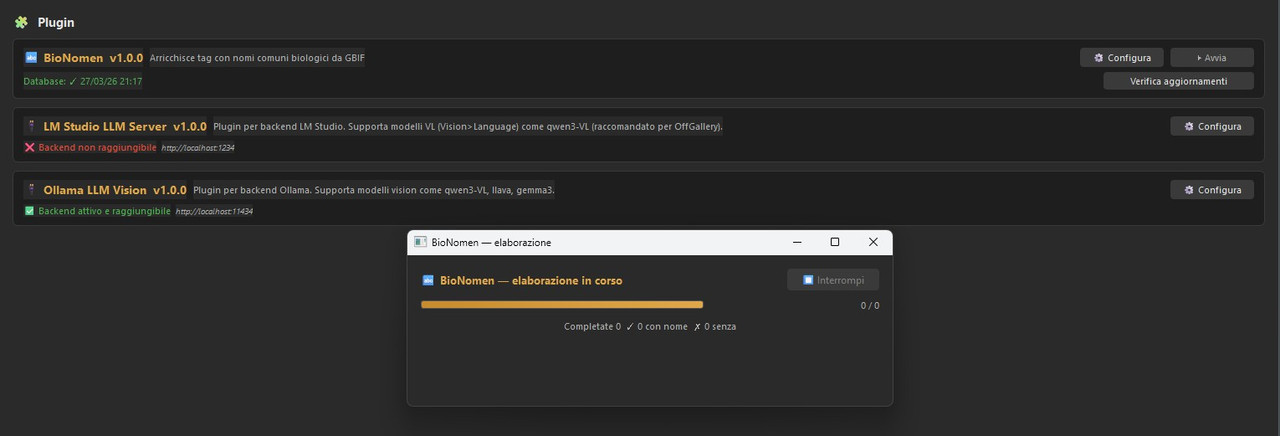The height and width of the screenshot is (436, 1280).
Task: Click the '0 con nome' counter
Action: pos(660,326)
